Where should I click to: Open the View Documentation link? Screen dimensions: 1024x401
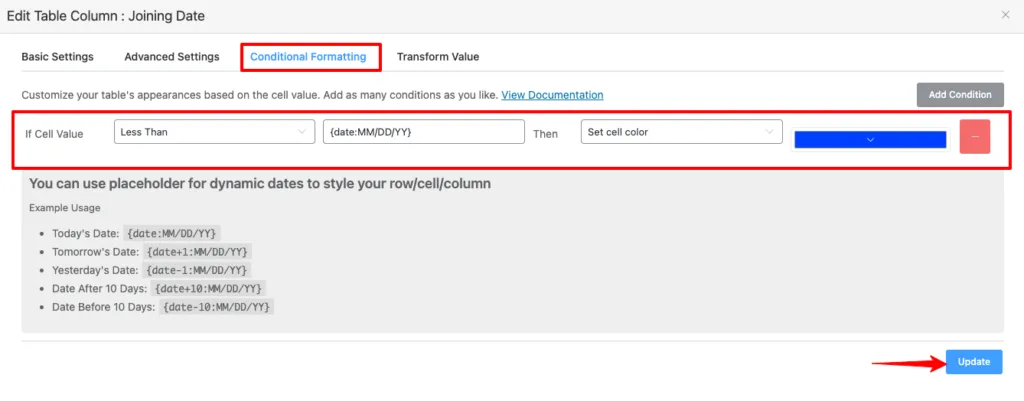click(x=552, y=95)
